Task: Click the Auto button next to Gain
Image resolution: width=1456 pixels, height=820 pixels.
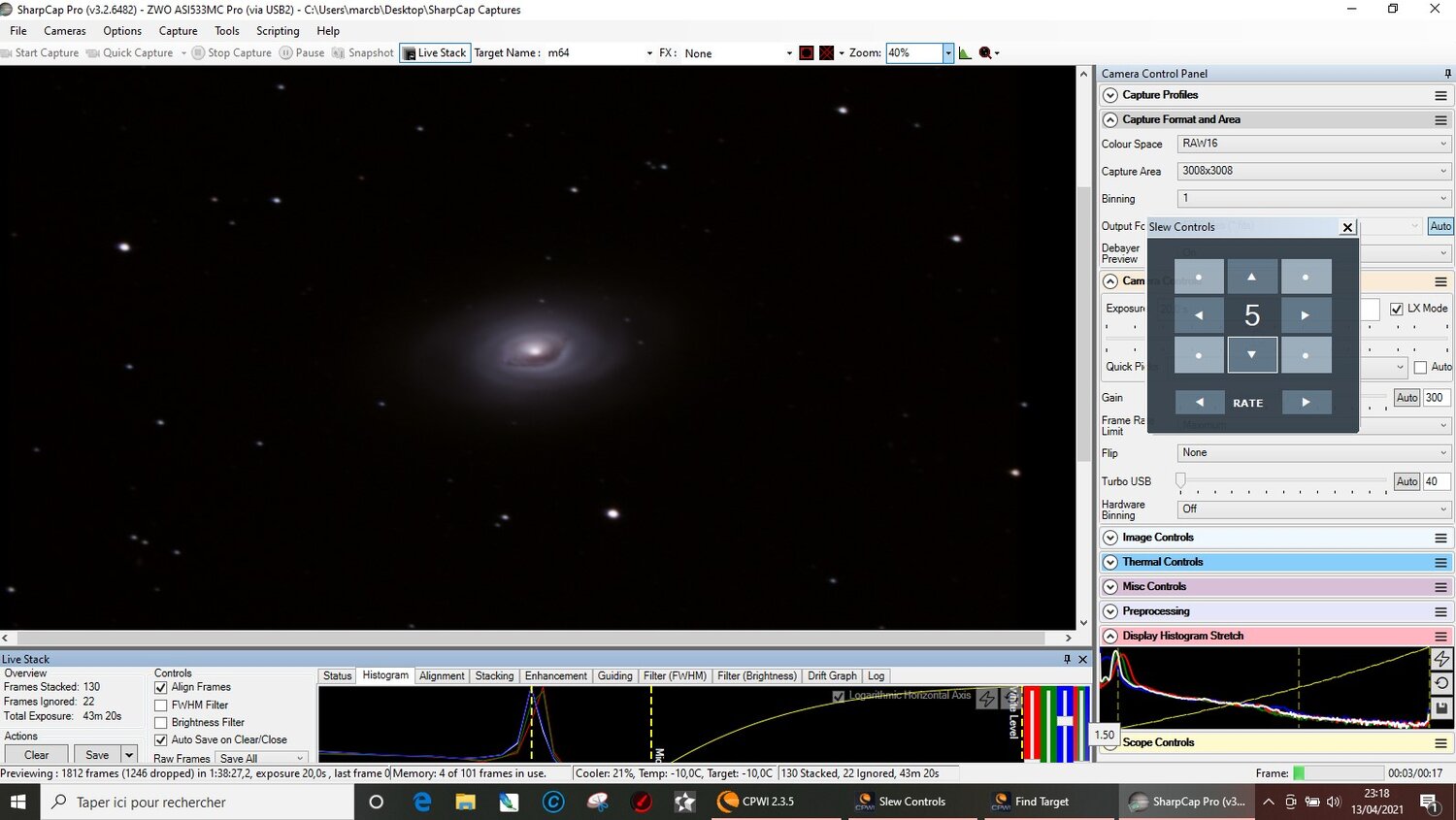Action: [1406, 398]
